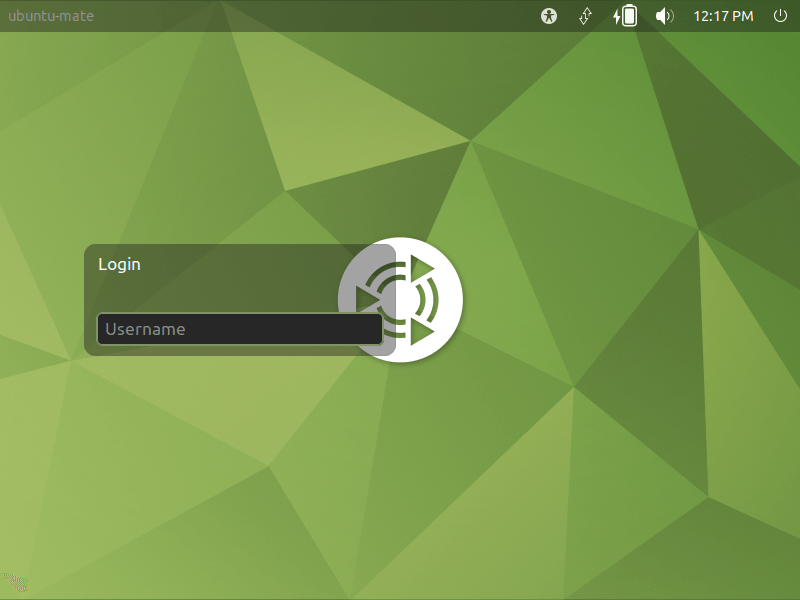Select the Login heading text

(x=119, y=265)
